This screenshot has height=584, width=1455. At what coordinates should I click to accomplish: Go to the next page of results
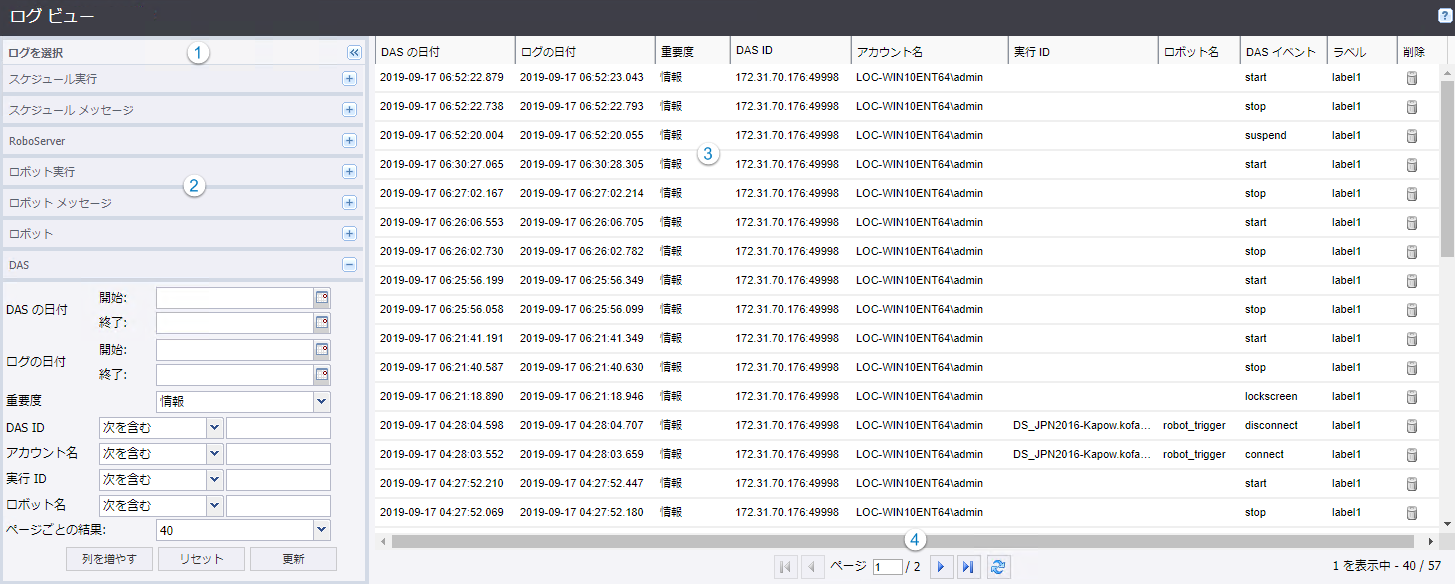[940, 567]
